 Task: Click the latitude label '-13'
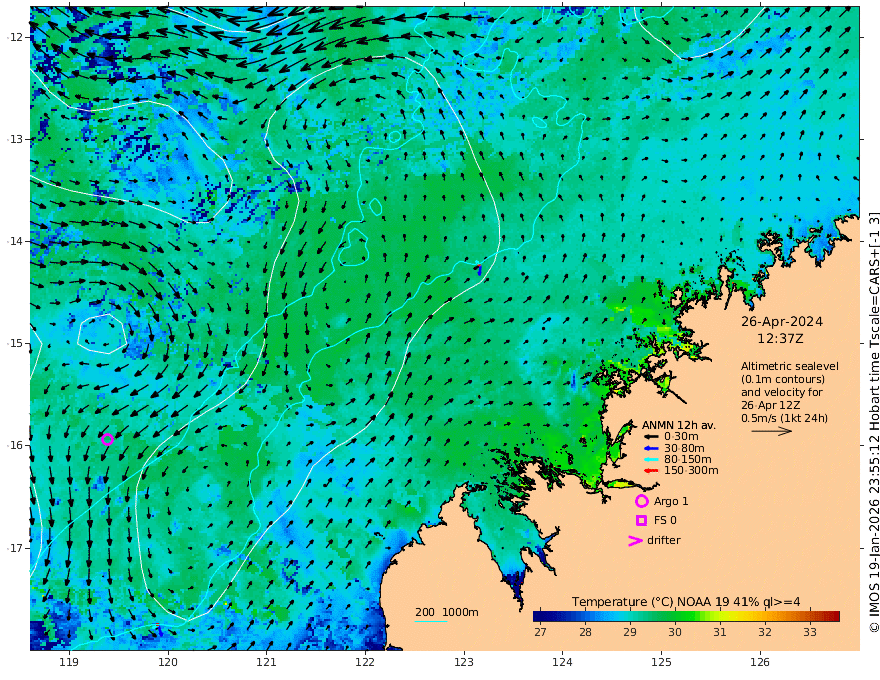click(13, 139)
